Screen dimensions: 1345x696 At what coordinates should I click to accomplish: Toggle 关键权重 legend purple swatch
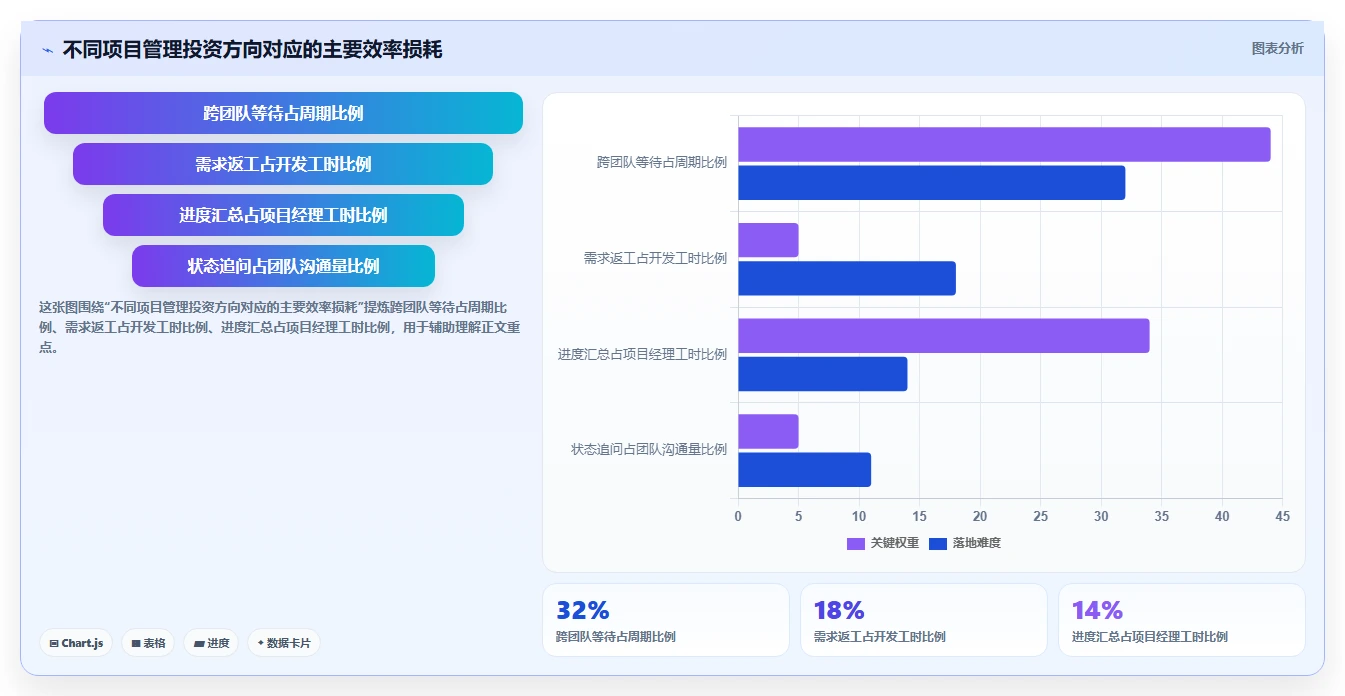point(856,544)
